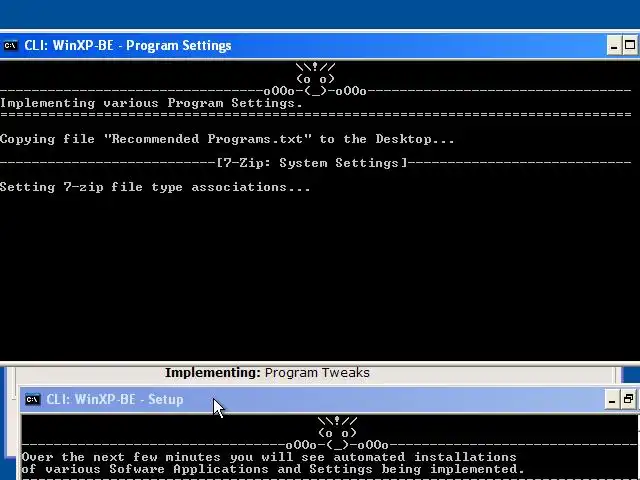Click the ASCII face banner in Program Settings
Image resolution: width=640 pixels, height=480 pixels.
(x=315, y=79)
